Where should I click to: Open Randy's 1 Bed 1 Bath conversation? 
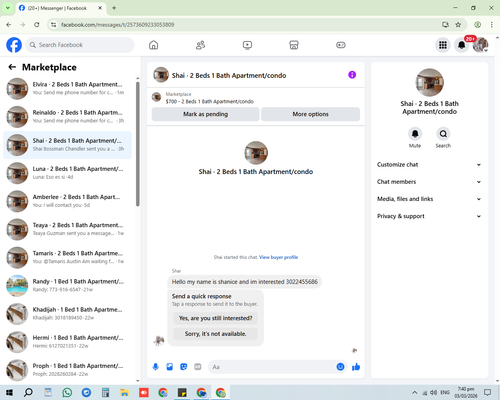click(x=68, y=286)
